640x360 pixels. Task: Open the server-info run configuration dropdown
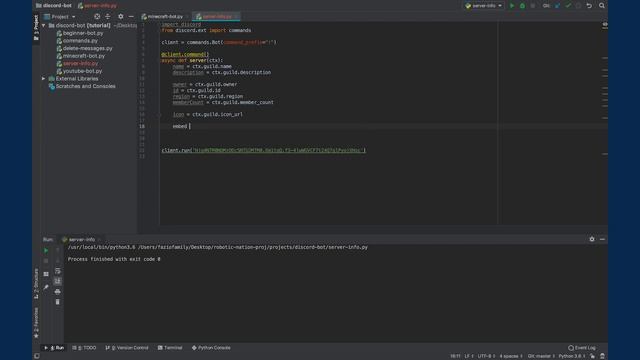click(x=484, y=6)
